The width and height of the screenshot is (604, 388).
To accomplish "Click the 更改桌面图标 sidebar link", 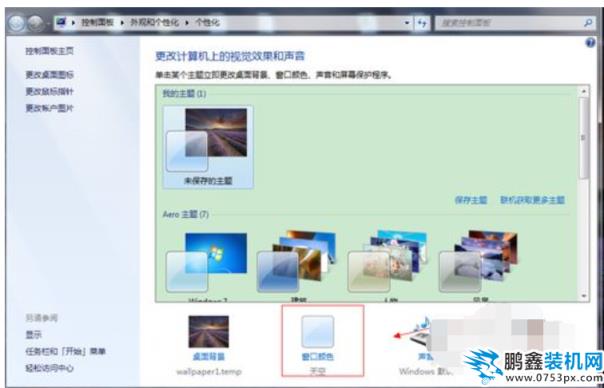I will 49,75.
